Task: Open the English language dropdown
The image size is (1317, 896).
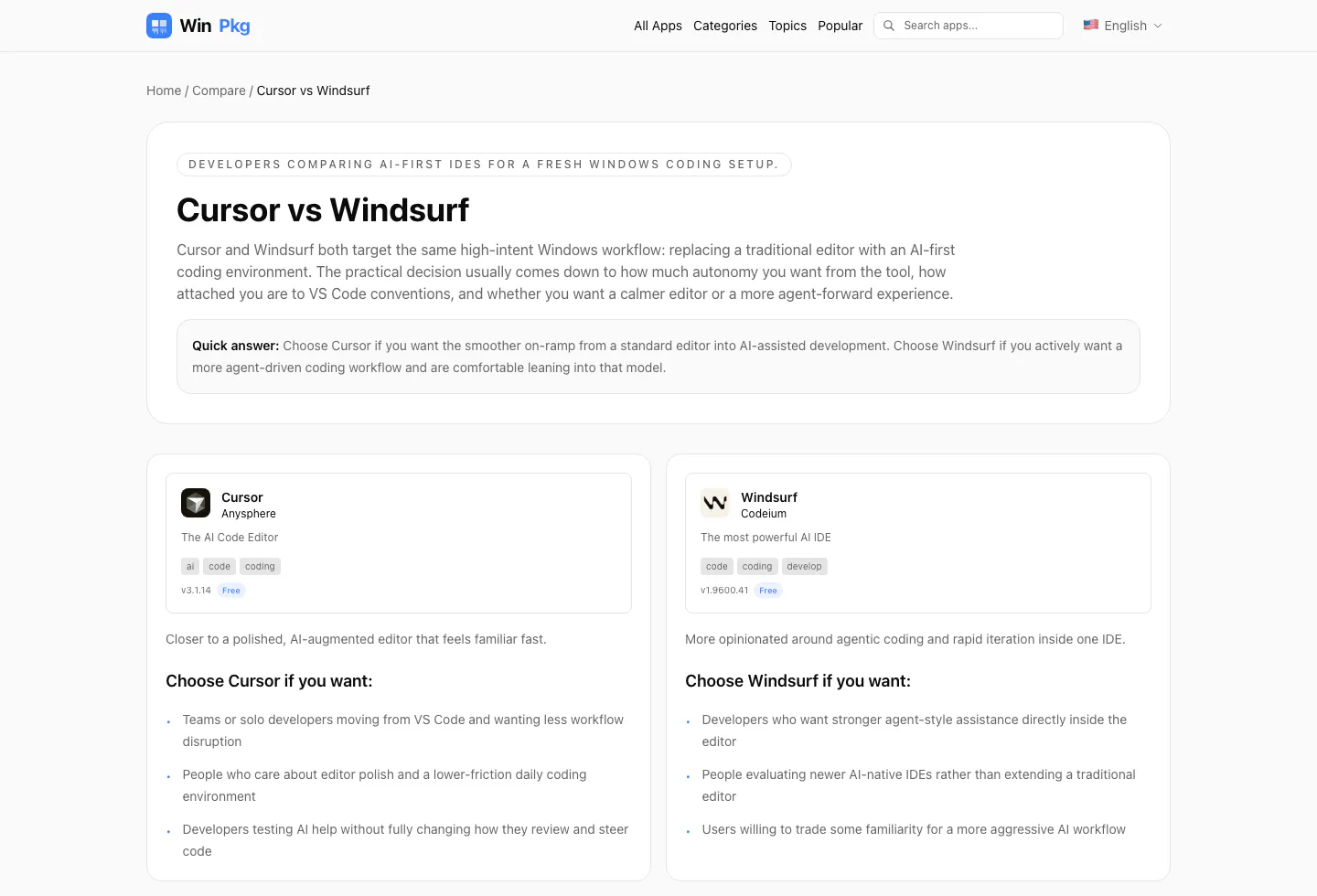Action: pyautogui.click(x=1123, y=26)
